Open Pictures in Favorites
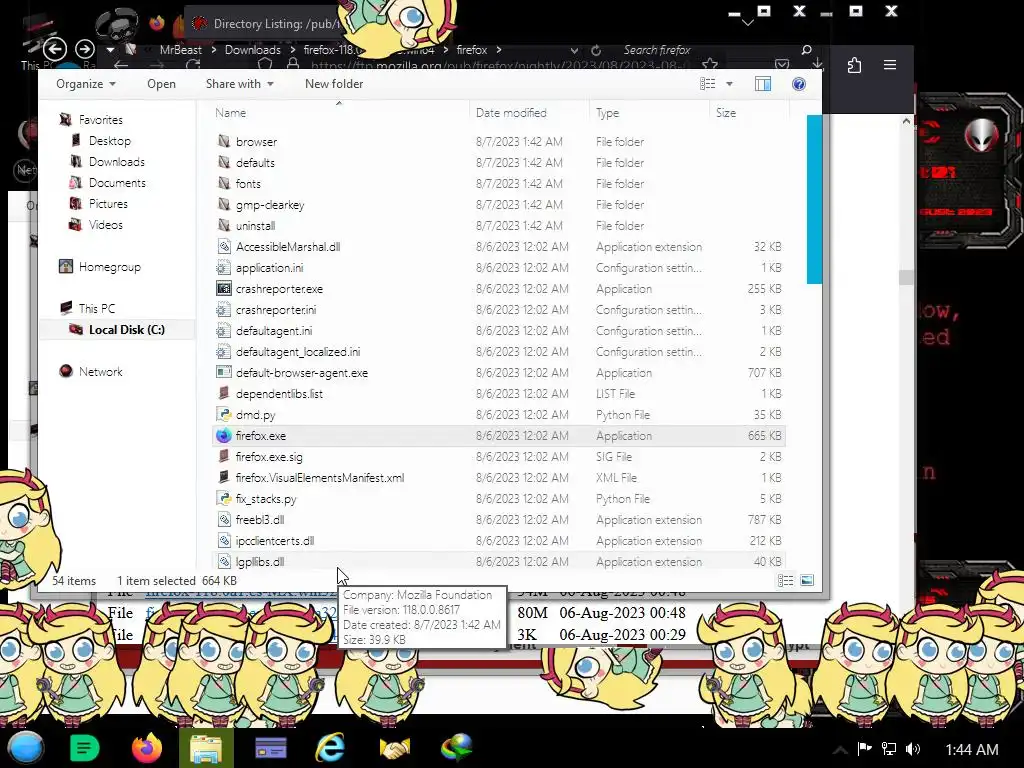This screenshot has width=1024, height=768. 108,203
